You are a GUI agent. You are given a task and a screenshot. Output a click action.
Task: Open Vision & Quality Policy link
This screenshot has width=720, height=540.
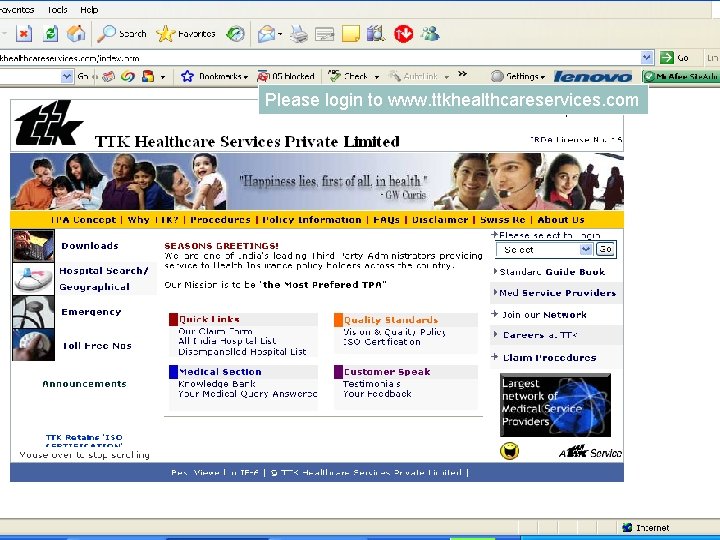394,332
